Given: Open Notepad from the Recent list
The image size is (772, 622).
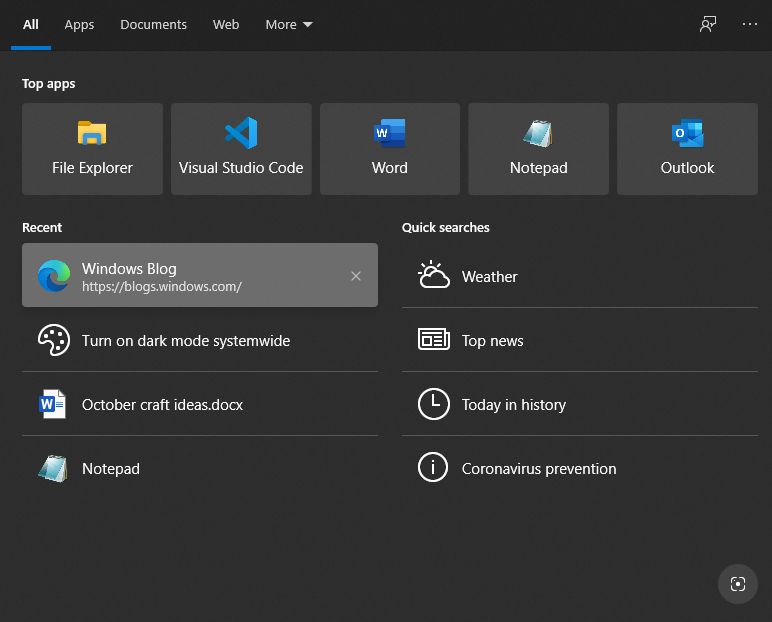Looking at the screenshot, I should 200,468.
